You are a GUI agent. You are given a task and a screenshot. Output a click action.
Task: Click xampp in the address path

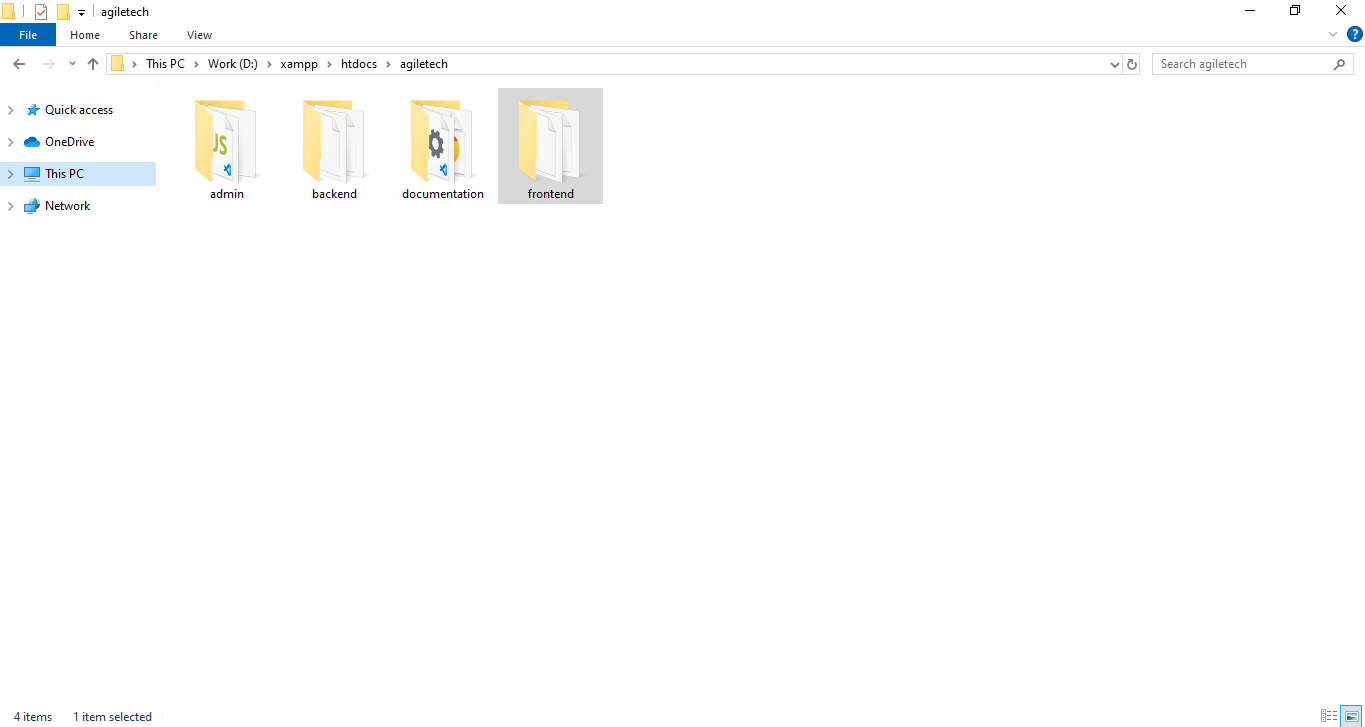coord(299,64)
